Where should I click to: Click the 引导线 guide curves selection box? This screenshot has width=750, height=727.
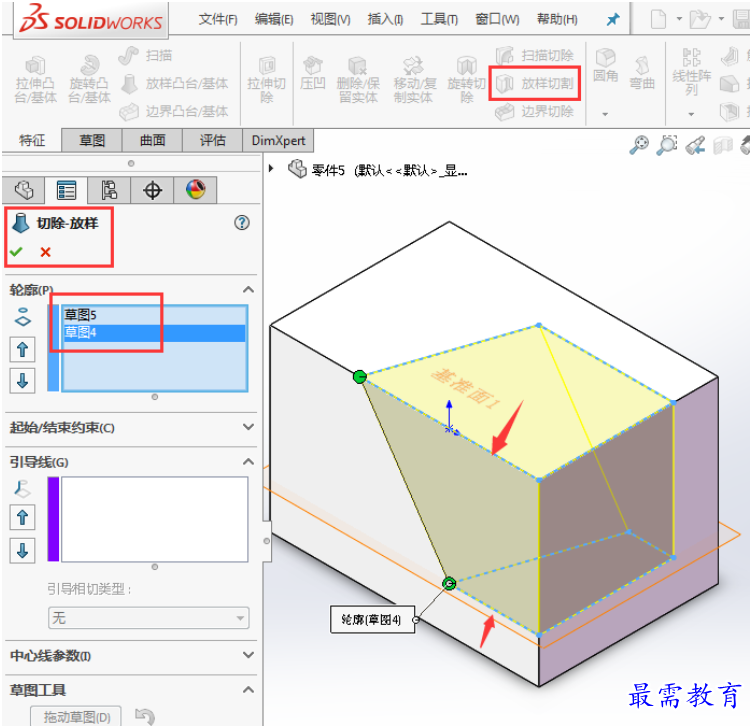click(x=154, y=519)
